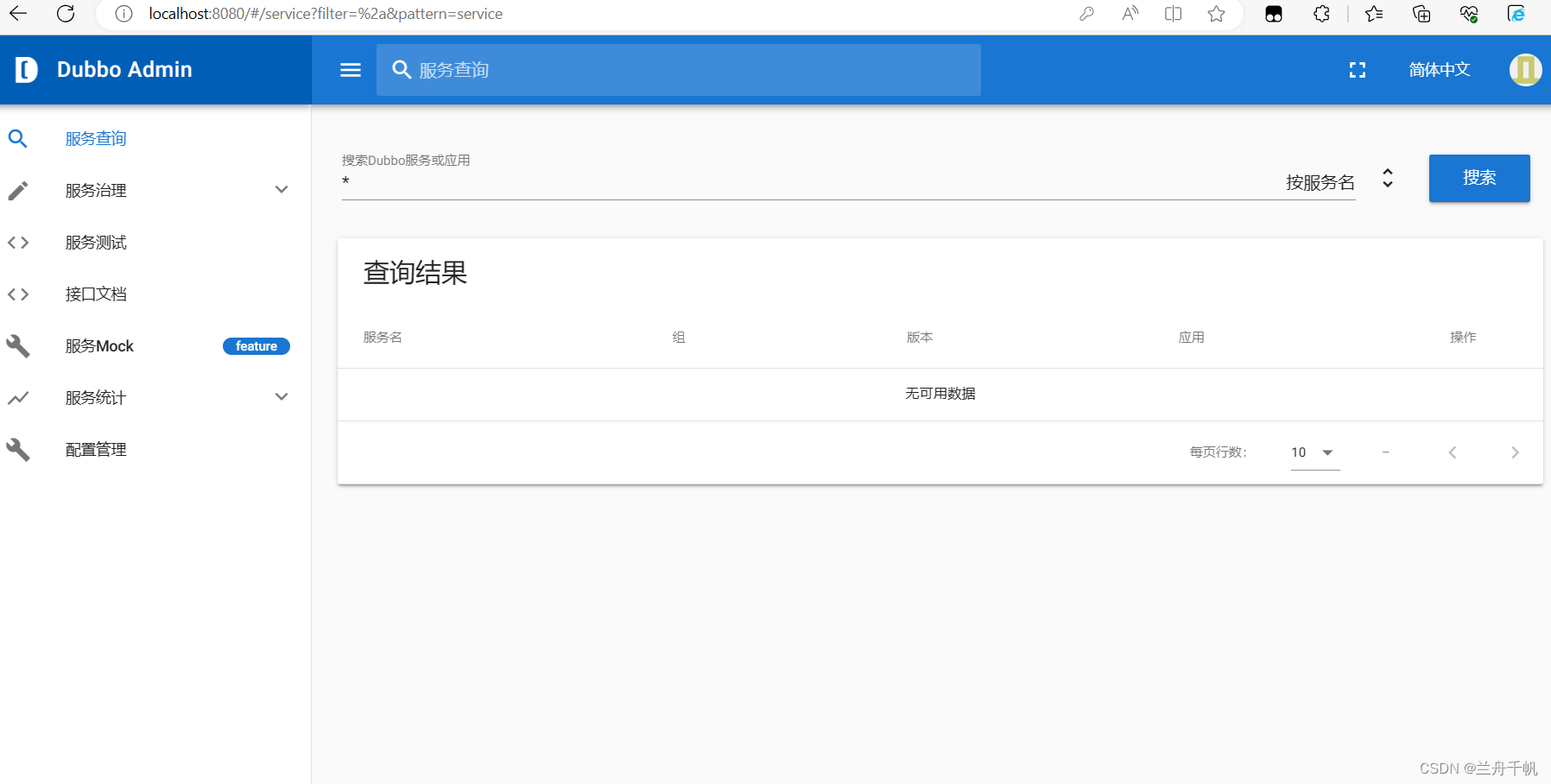Image resolution: width=1551 pixels, height=784 pixels.
Task: Click the feature badge on 服务Mock
Action: (256, 346)
